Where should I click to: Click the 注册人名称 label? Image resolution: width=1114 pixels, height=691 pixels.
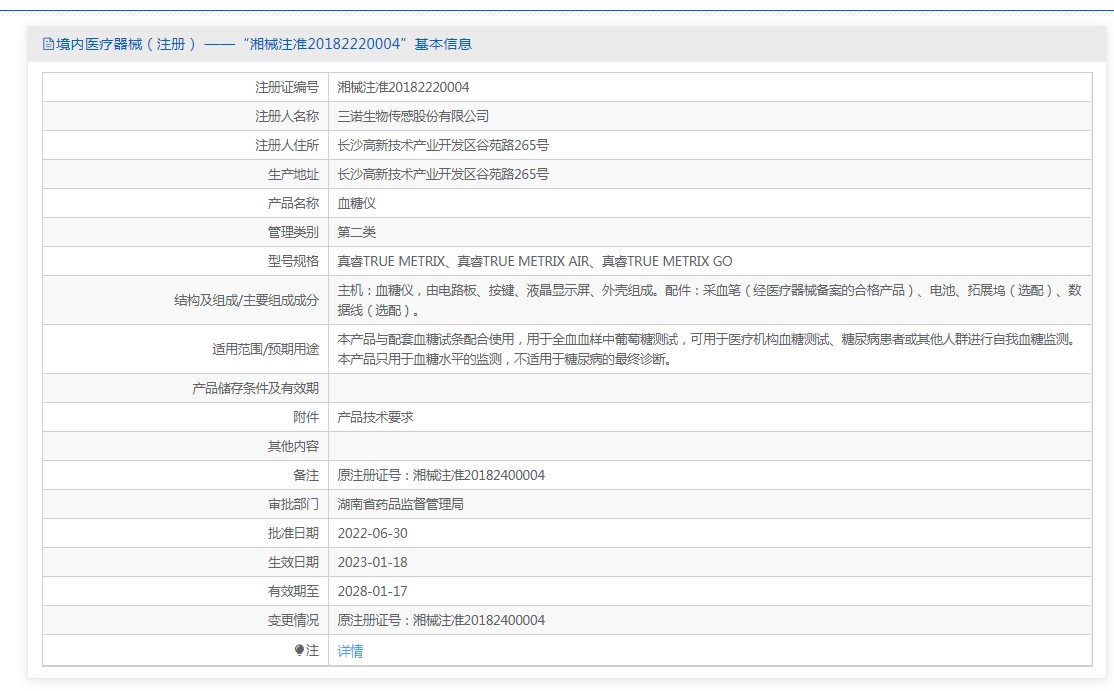287,116
